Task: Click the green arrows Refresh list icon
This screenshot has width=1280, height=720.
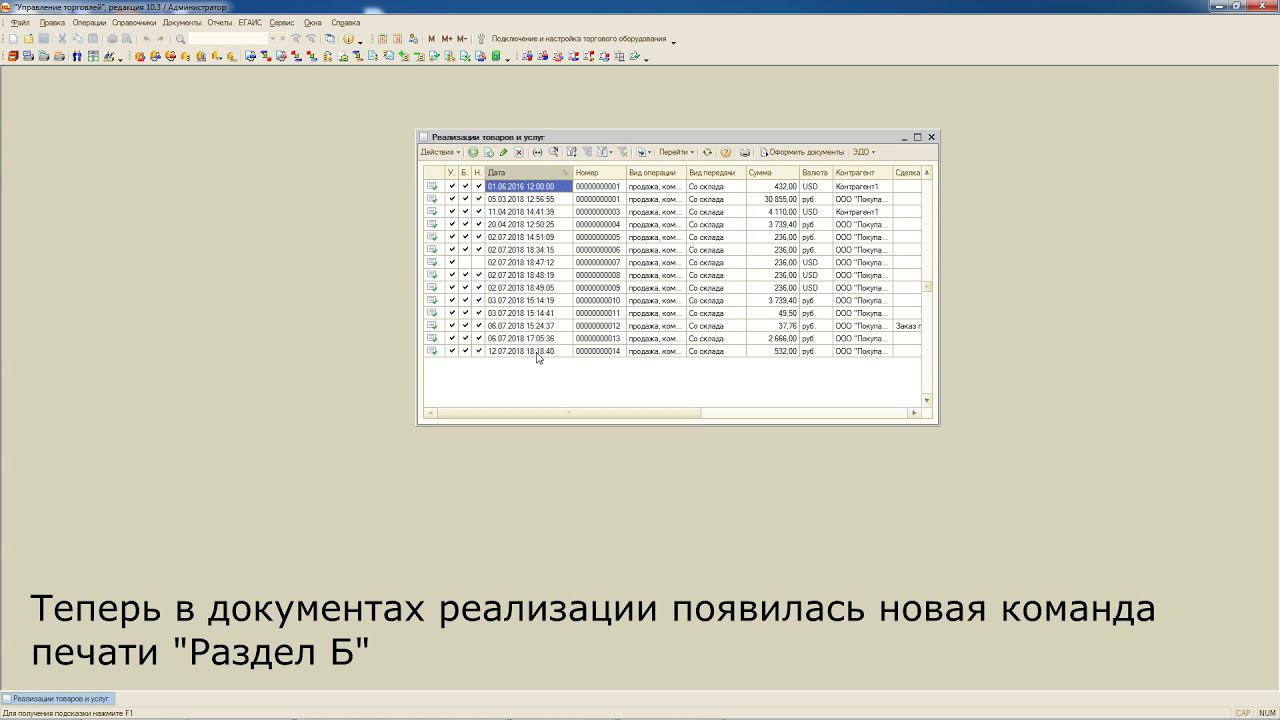Action: tap(707, 152)
